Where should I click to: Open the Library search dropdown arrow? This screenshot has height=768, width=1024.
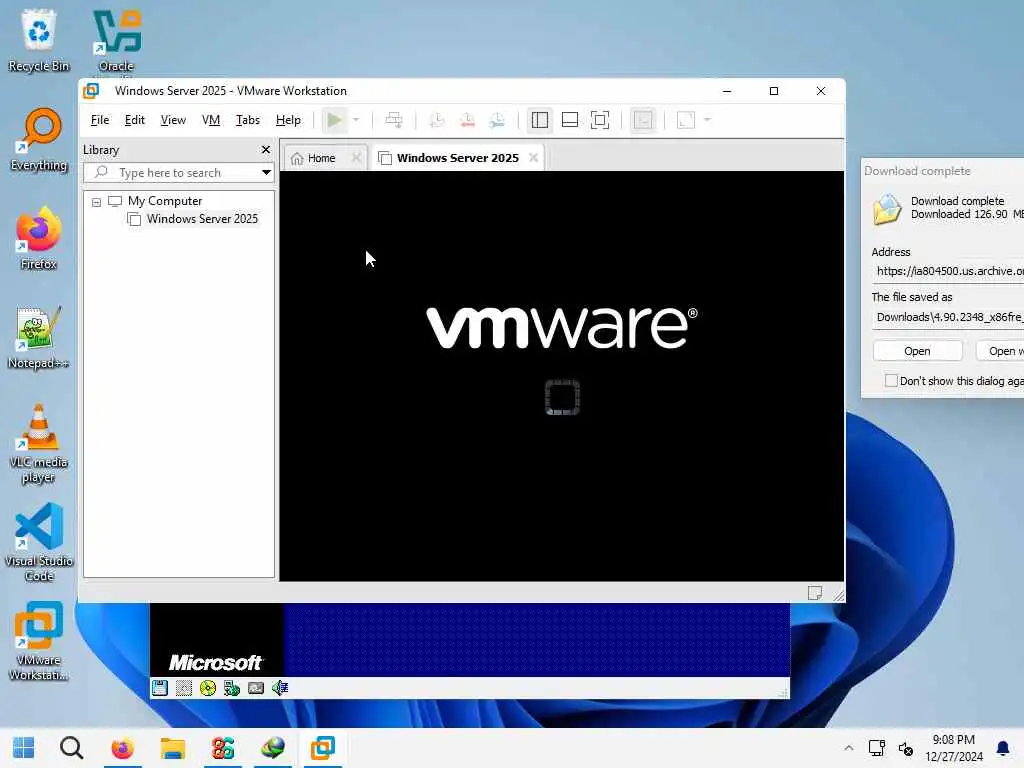click(266, 173)
